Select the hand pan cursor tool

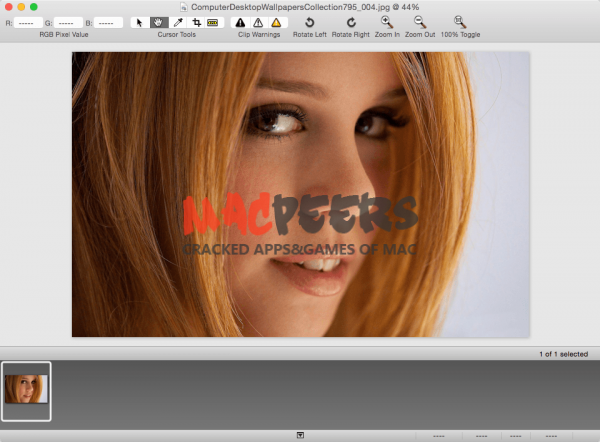(x=158, y=22)
